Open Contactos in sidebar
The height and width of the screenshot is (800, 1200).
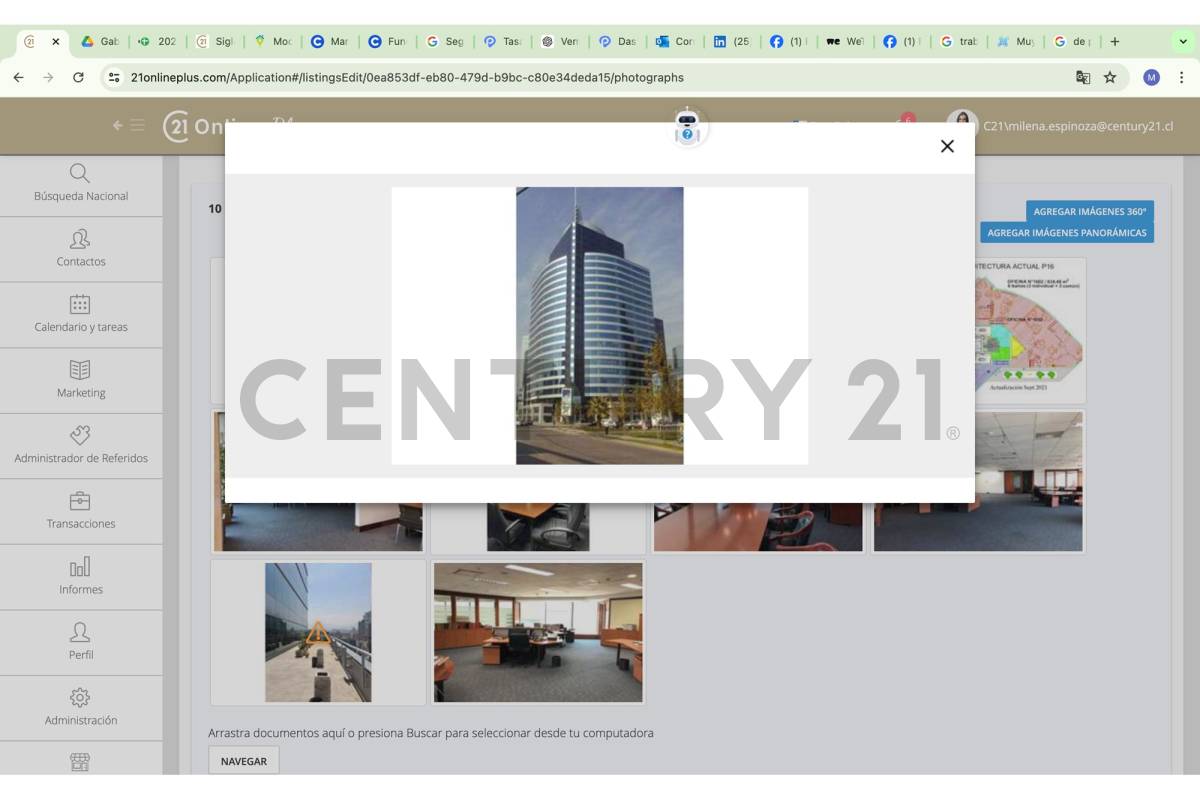click(x=81, y=249)
